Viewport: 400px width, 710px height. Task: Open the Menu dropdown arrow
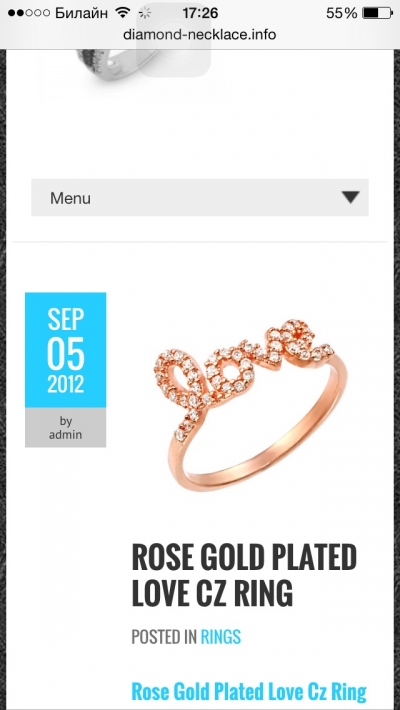351,197
